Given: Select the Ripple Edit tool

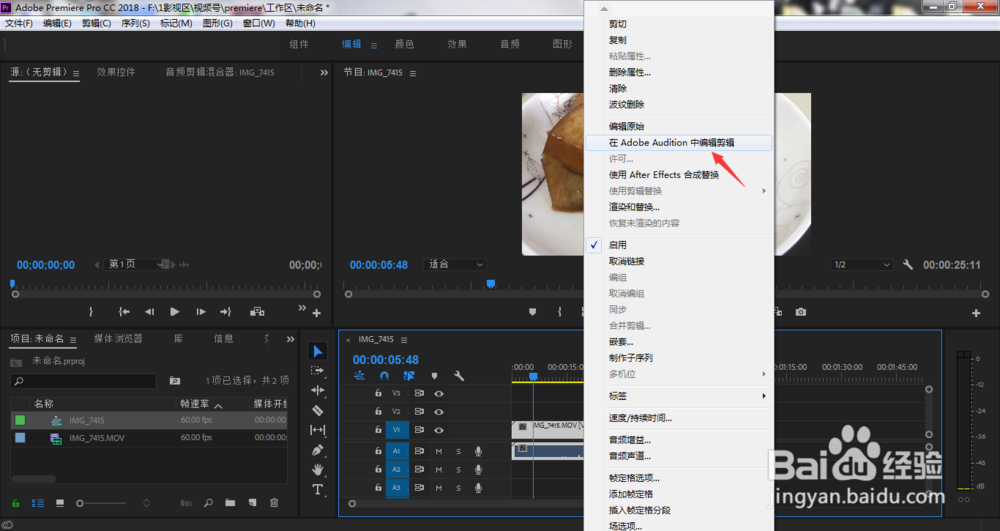Looking at the screenshot, I should (318, 390).
